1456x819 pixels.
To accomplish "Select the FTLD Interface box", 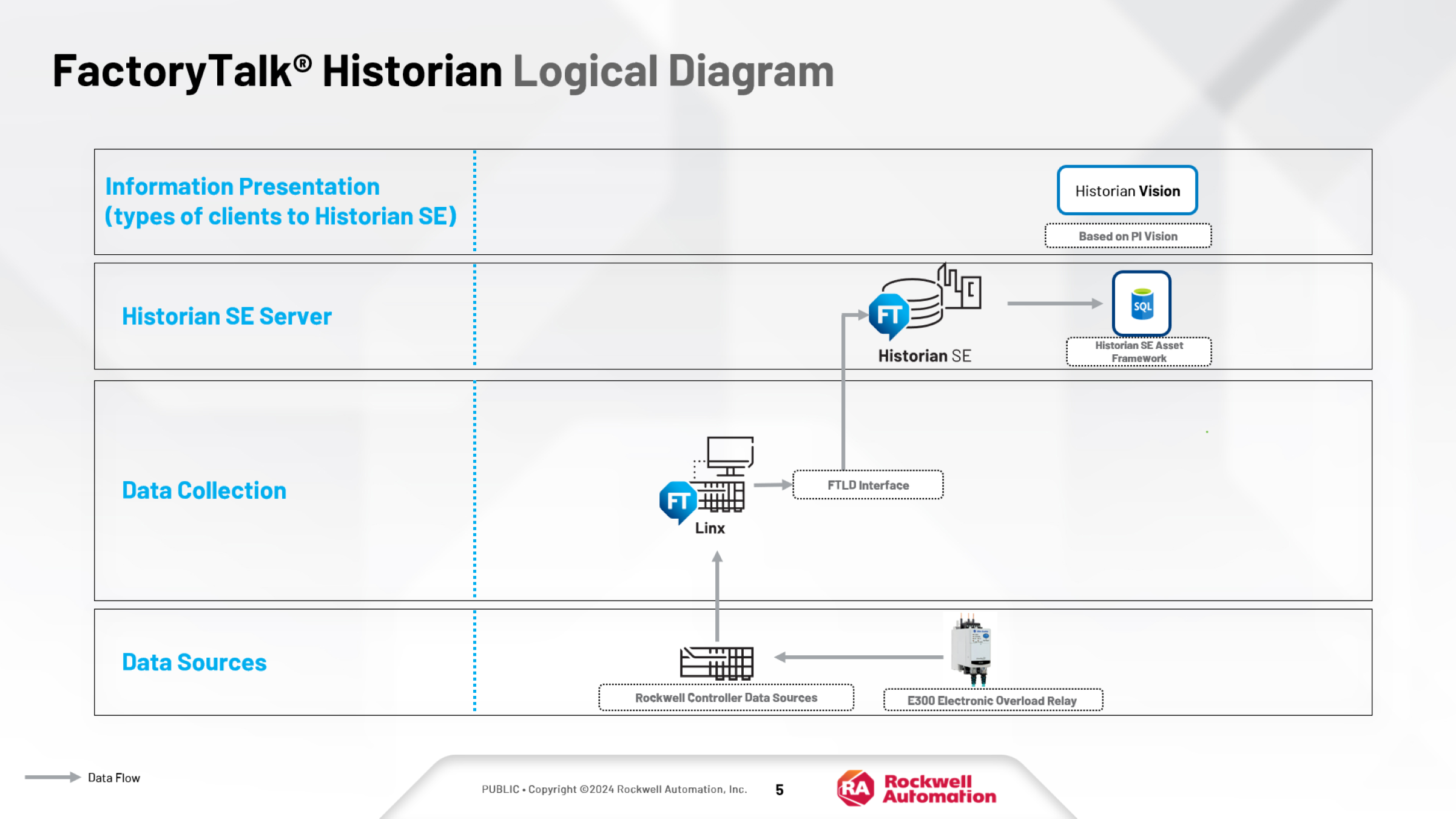I will [868, 485].
